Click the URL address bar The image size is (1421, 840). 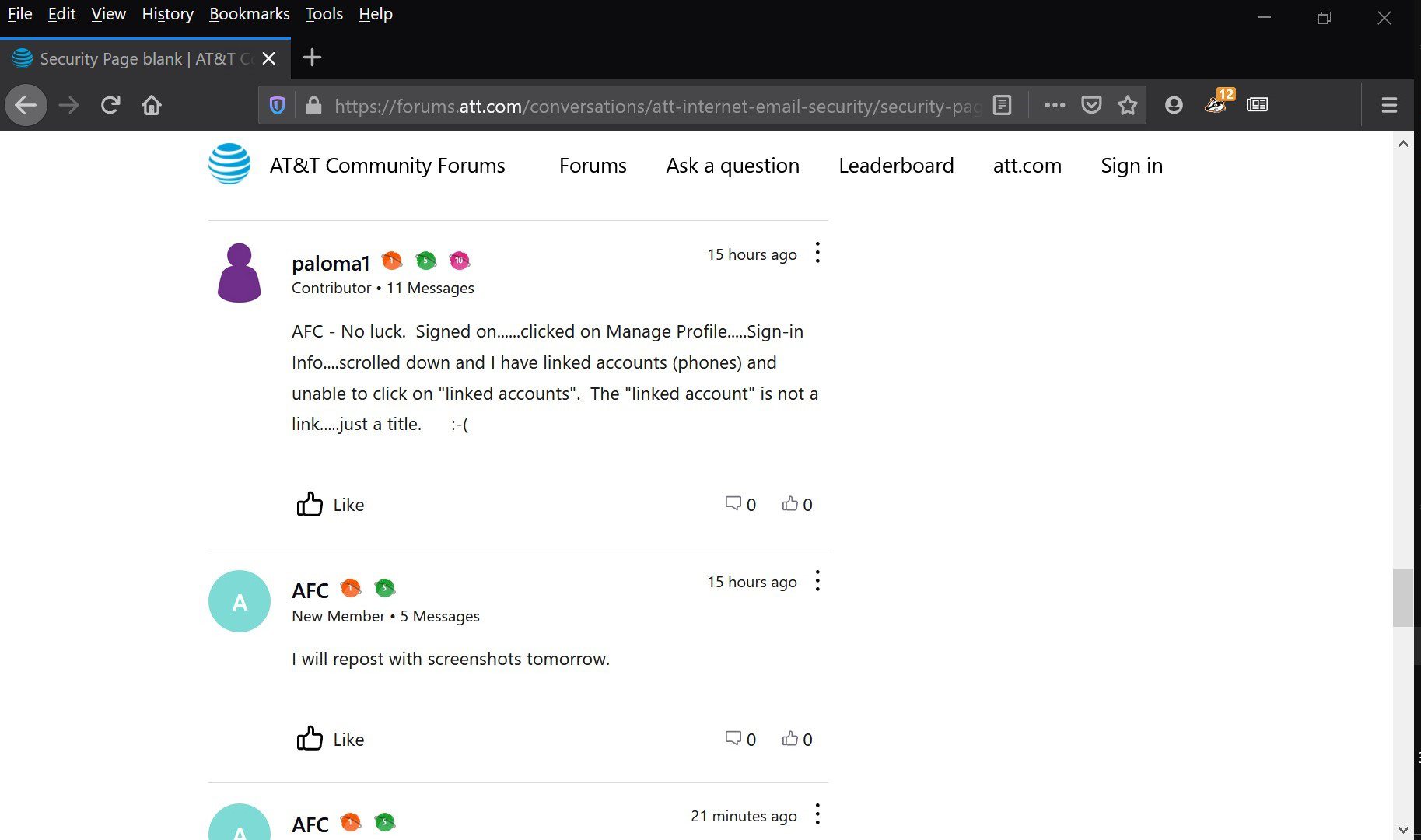pyautogui.click(x=657, y=105)
